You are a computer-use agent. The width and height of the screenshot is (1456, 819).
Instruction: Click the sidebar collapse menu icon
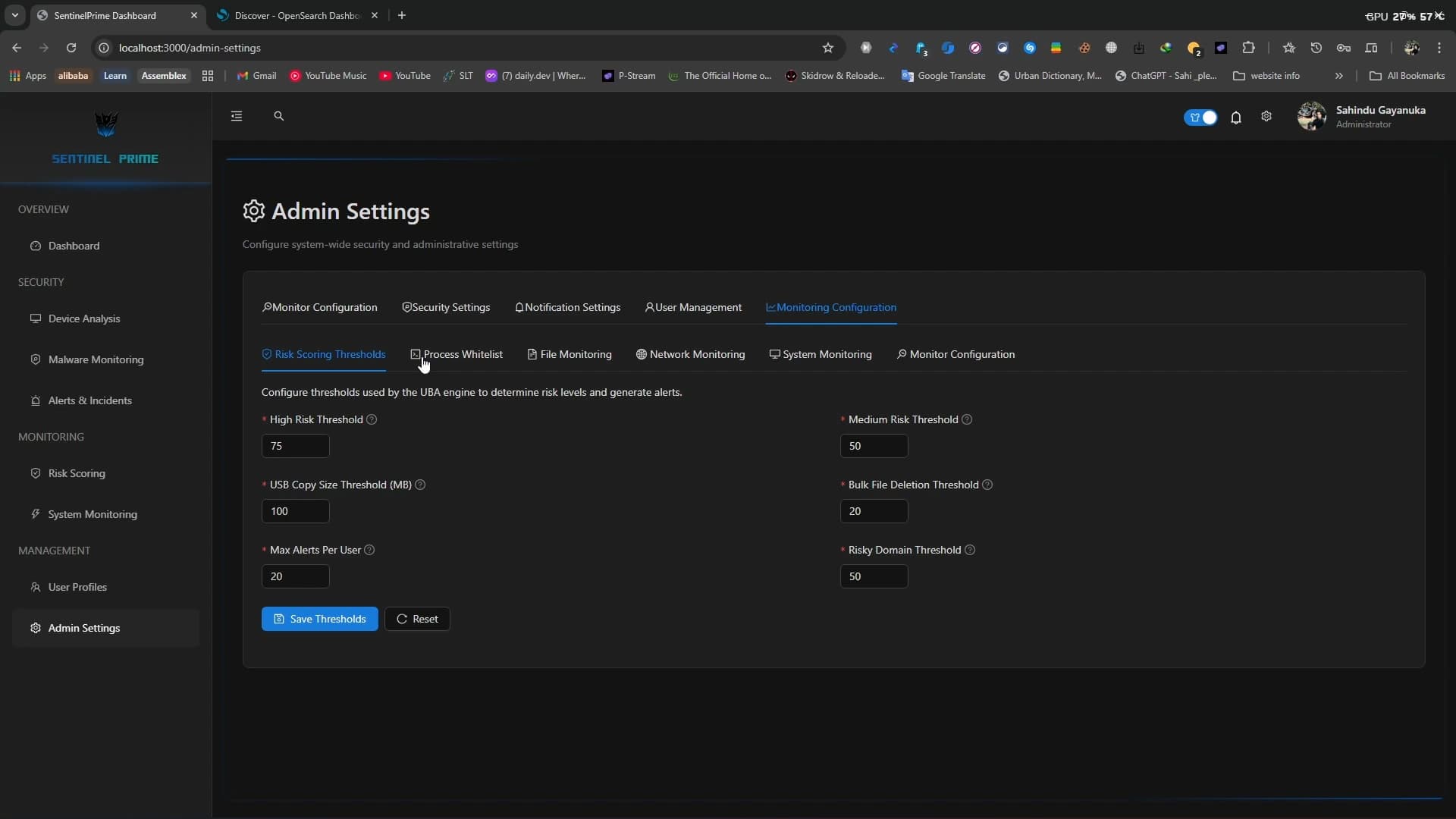point(237,116)
